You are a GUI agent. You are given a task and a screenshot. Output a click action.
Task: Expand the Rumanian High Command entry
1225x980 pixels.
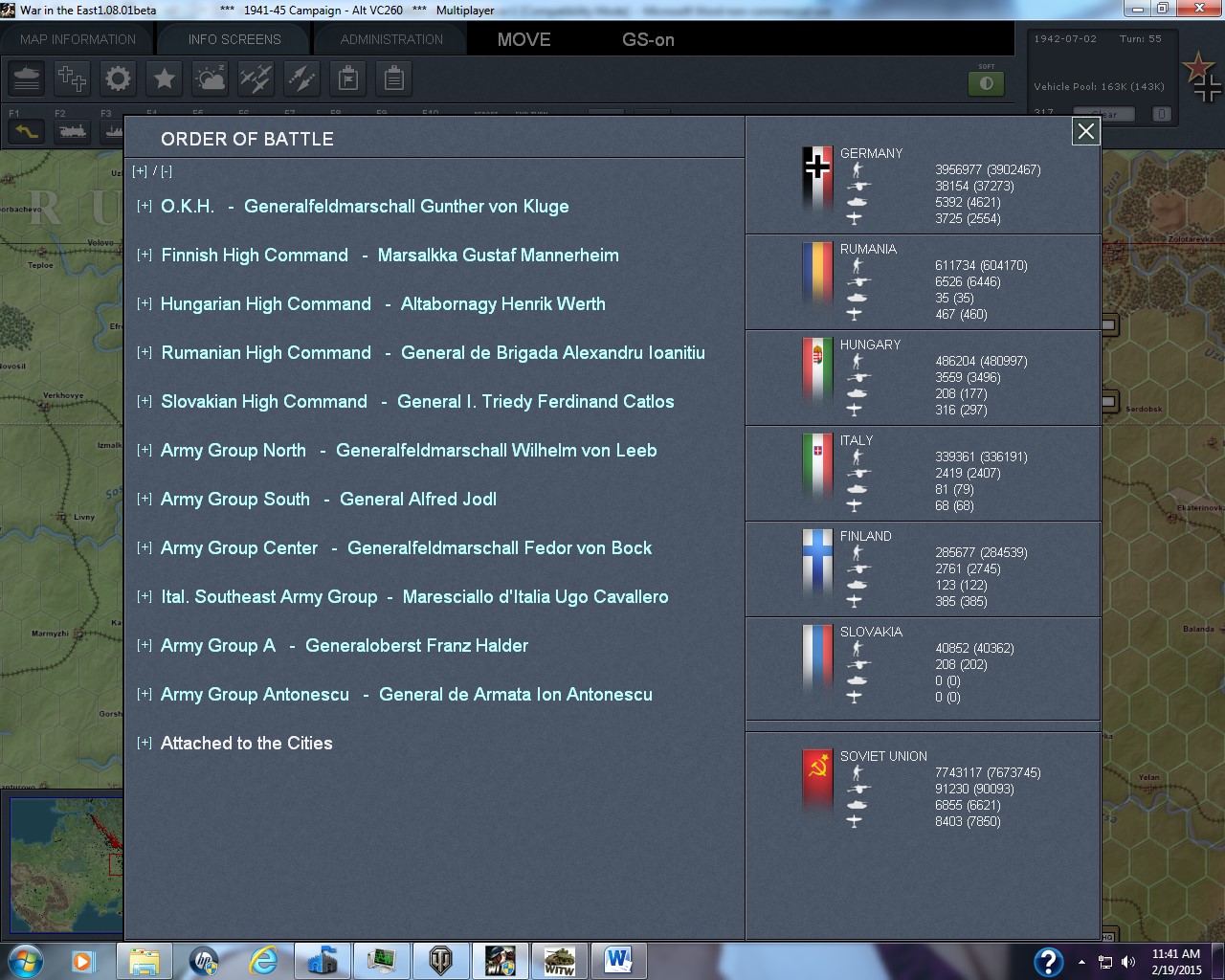[x=145, y=352]
